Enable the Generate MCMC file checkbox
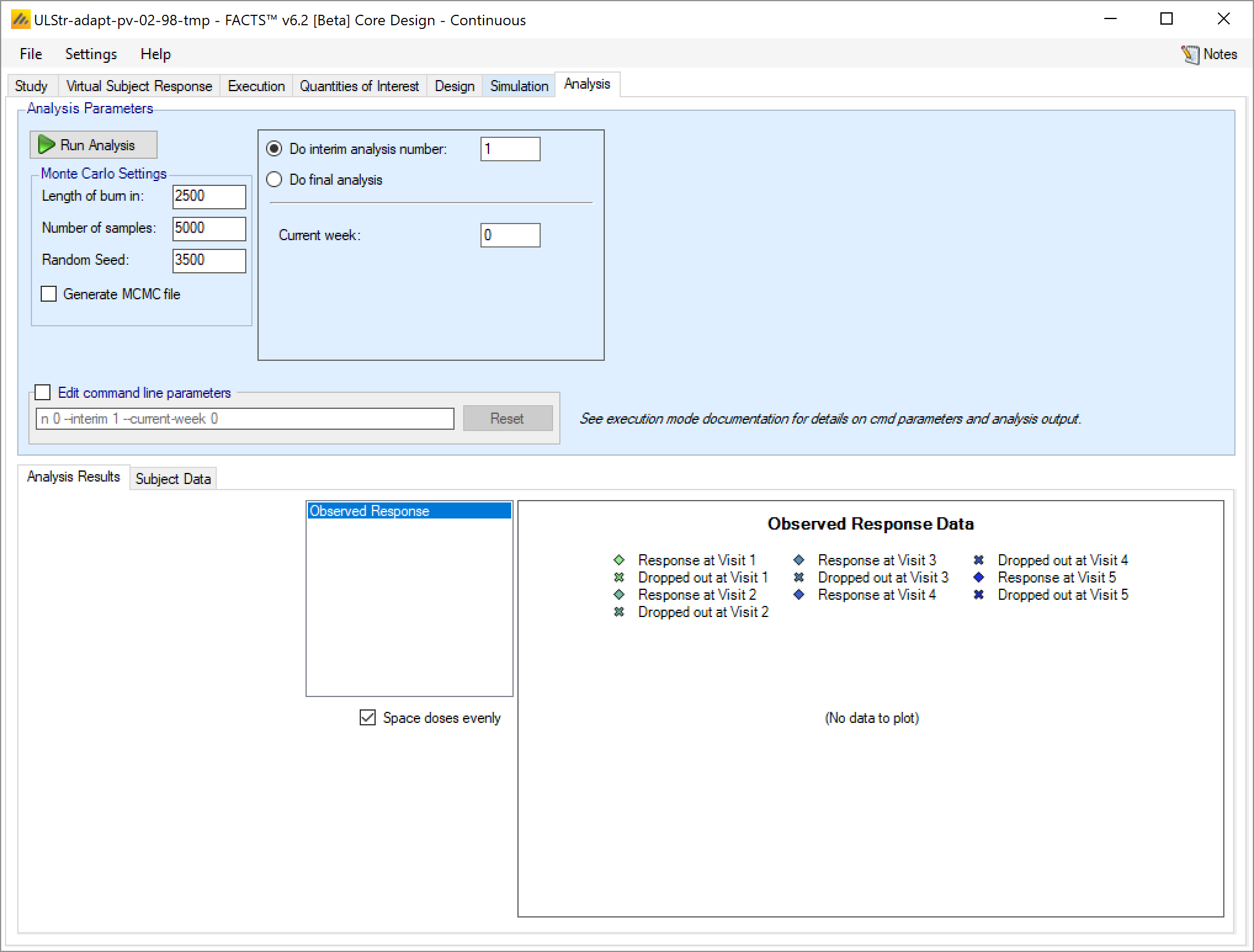This screenshot has height=952, width=1254. click(x=49, y=294)
